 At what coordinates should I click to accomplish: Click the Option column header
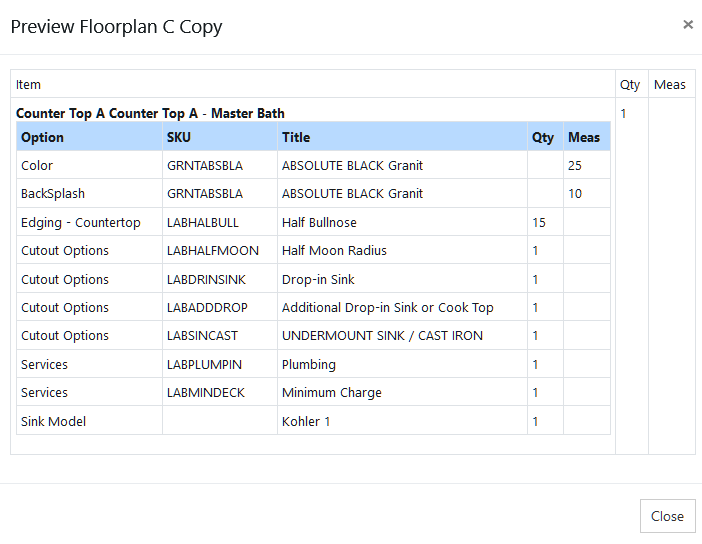tap(42, 137)
